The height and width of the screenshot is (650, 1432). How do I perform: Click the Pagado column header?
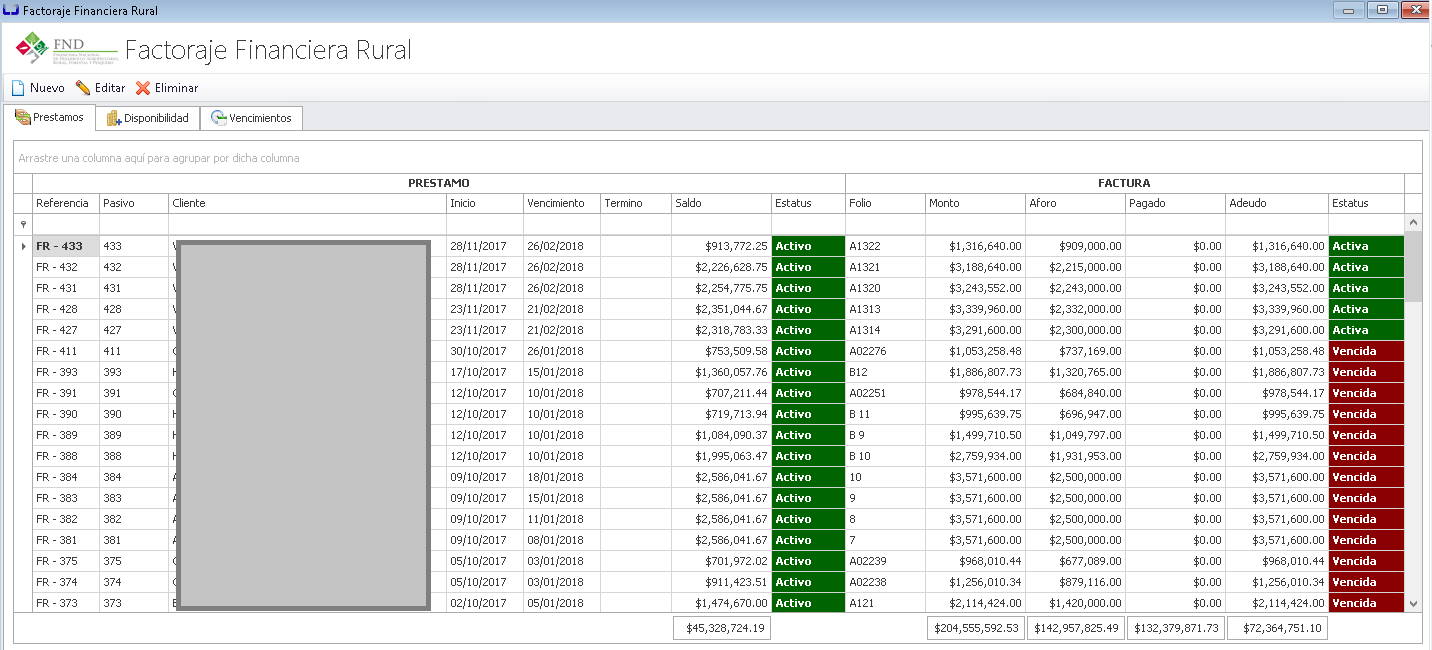[1175, 203]
